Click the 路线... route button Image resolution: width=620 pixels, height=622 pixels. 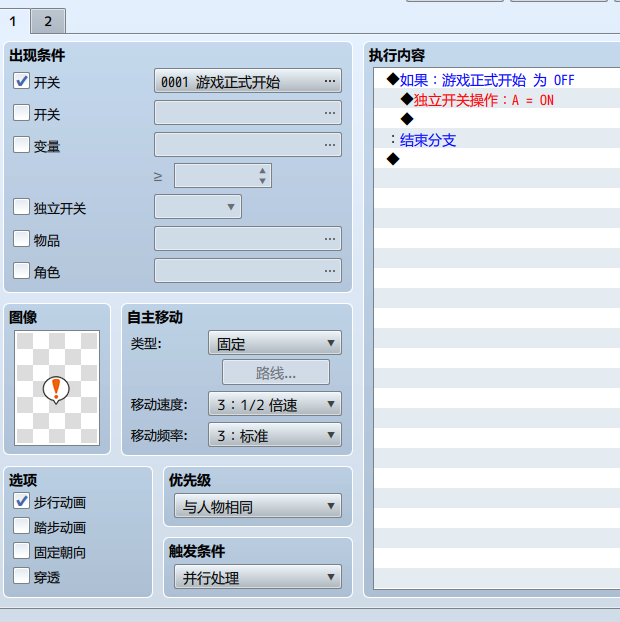point(276,372)
